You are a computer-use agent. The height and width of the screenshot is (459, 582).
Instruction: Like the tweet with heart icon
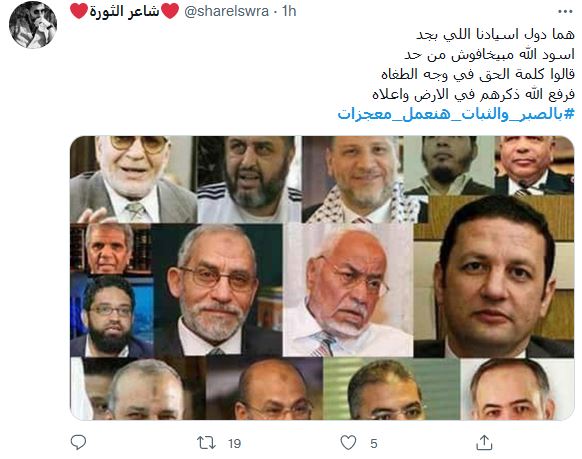pos(348,443)
